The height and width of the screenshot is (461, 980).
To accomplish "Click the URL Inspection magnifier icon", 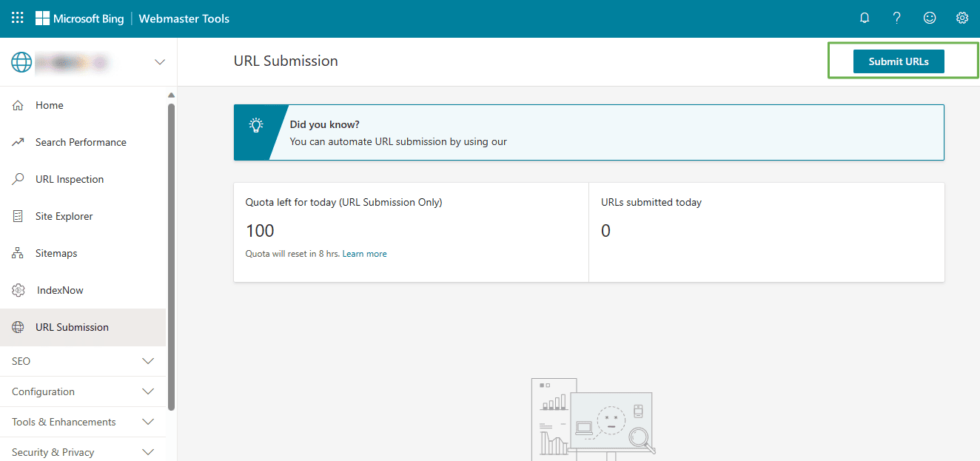I will pyautogui.click(x=18, y=179).
